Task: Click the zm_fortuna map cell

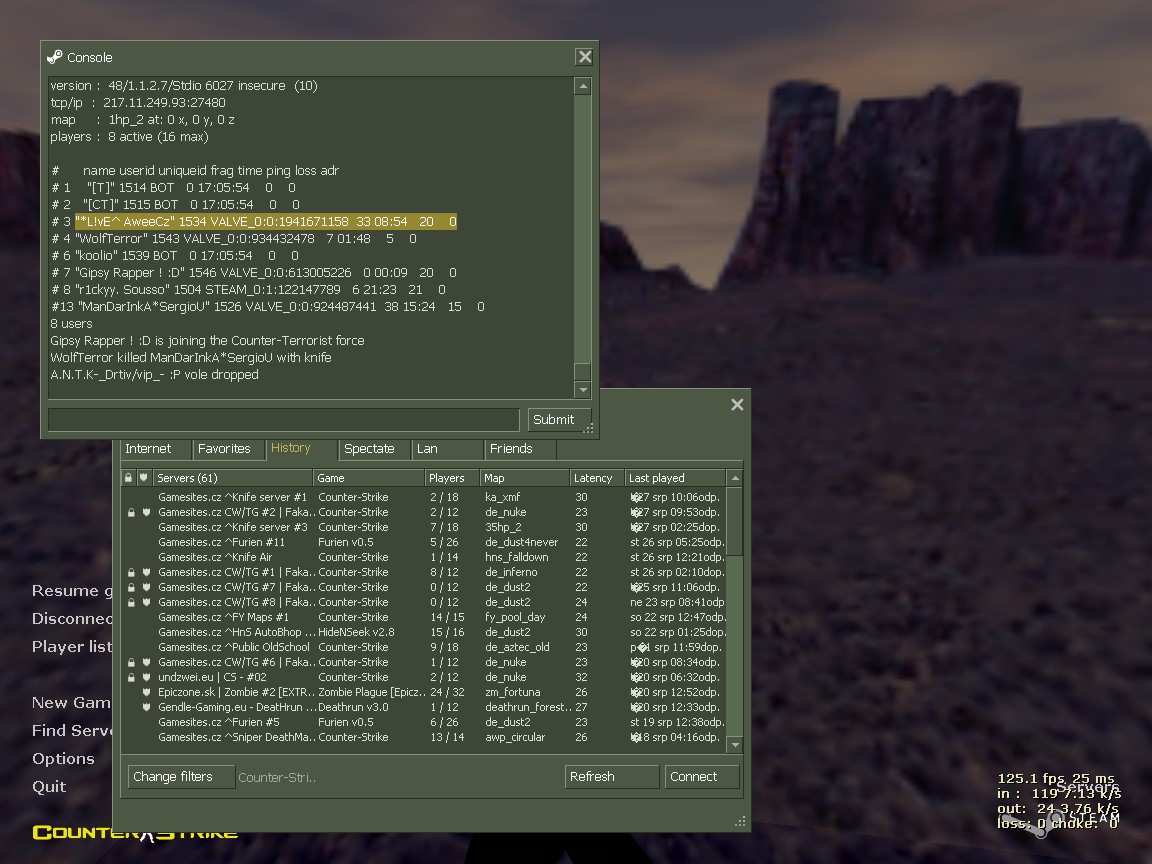Action: point(513,692)
